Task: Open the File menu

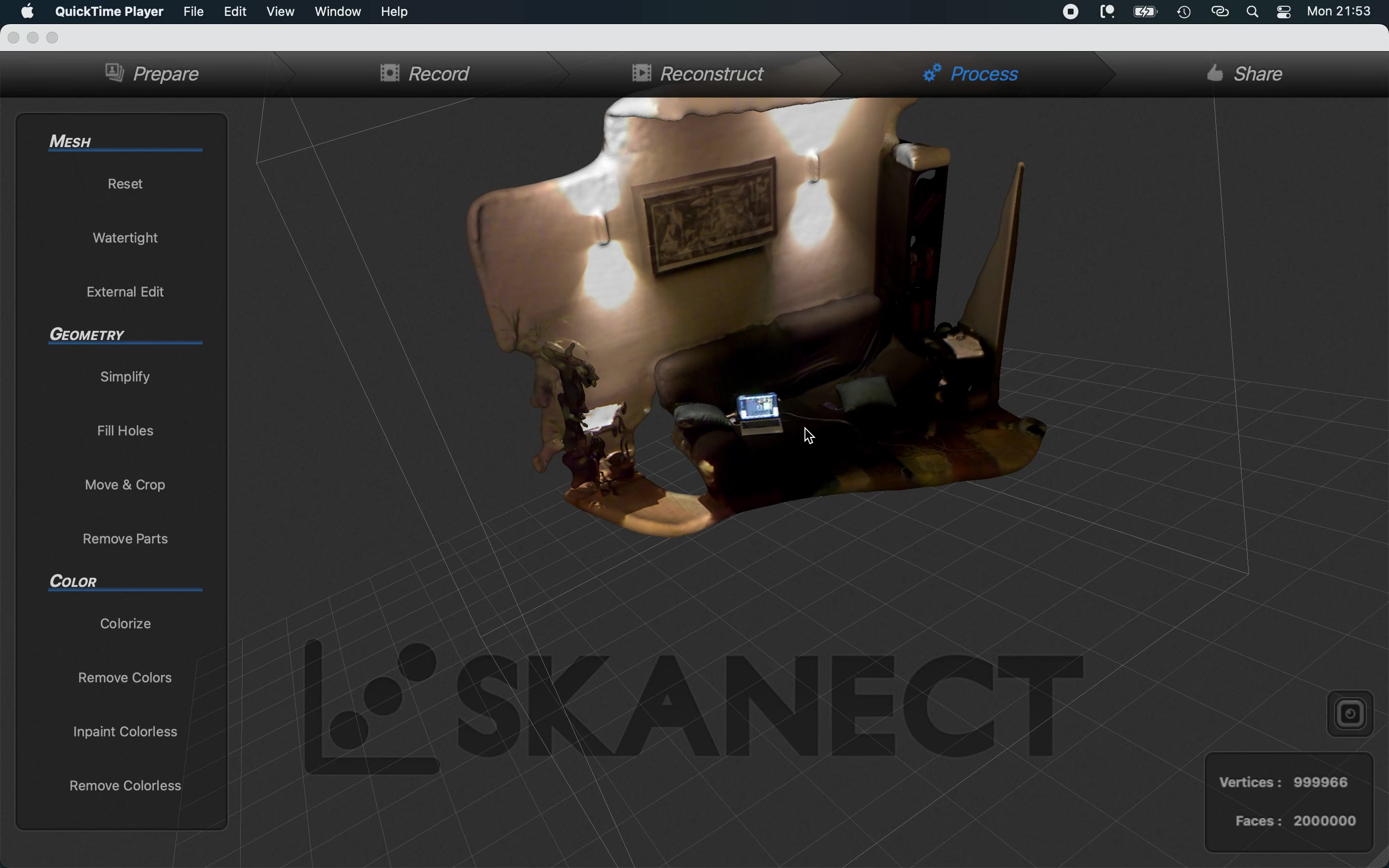Action: pyautogui.click(x=193, y=12)
